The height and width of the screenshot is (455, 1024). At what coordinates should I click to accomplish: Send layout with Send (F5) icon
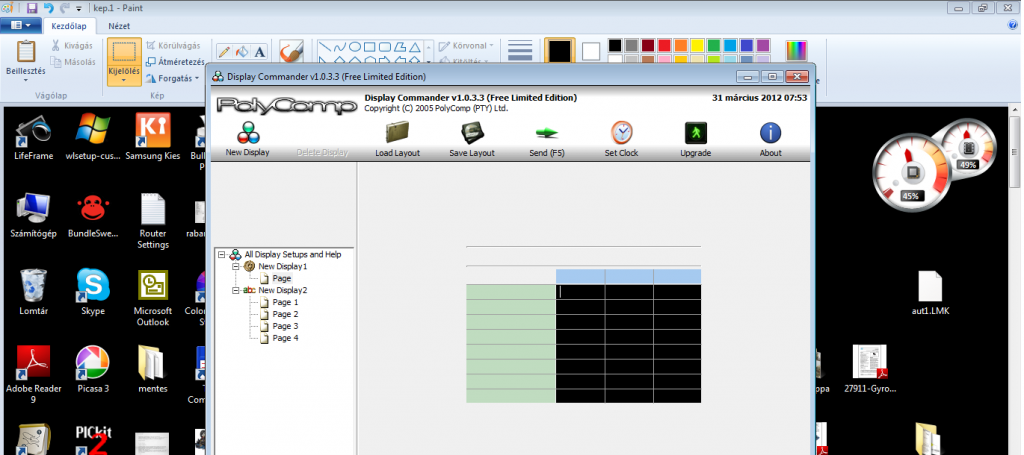tap(547, 133)
